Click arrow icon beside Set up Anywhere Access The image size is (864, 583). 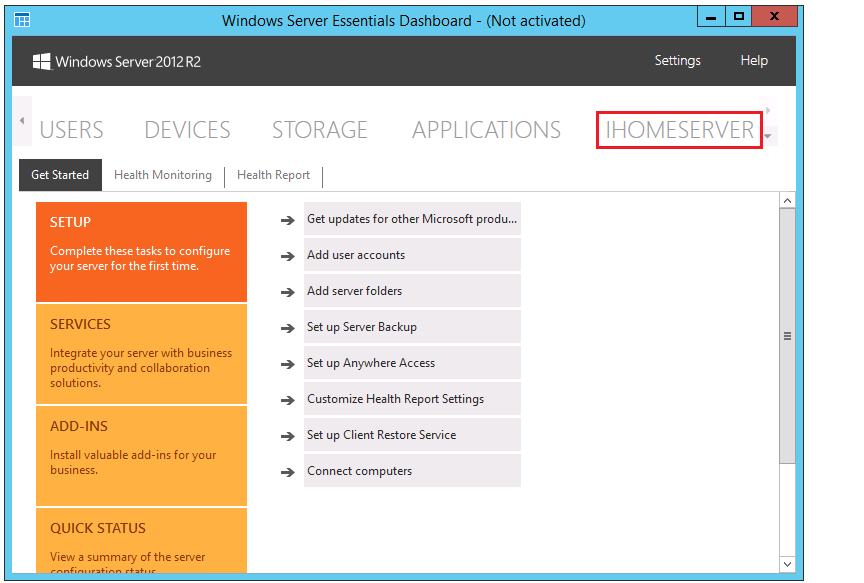tap(288, 364)
